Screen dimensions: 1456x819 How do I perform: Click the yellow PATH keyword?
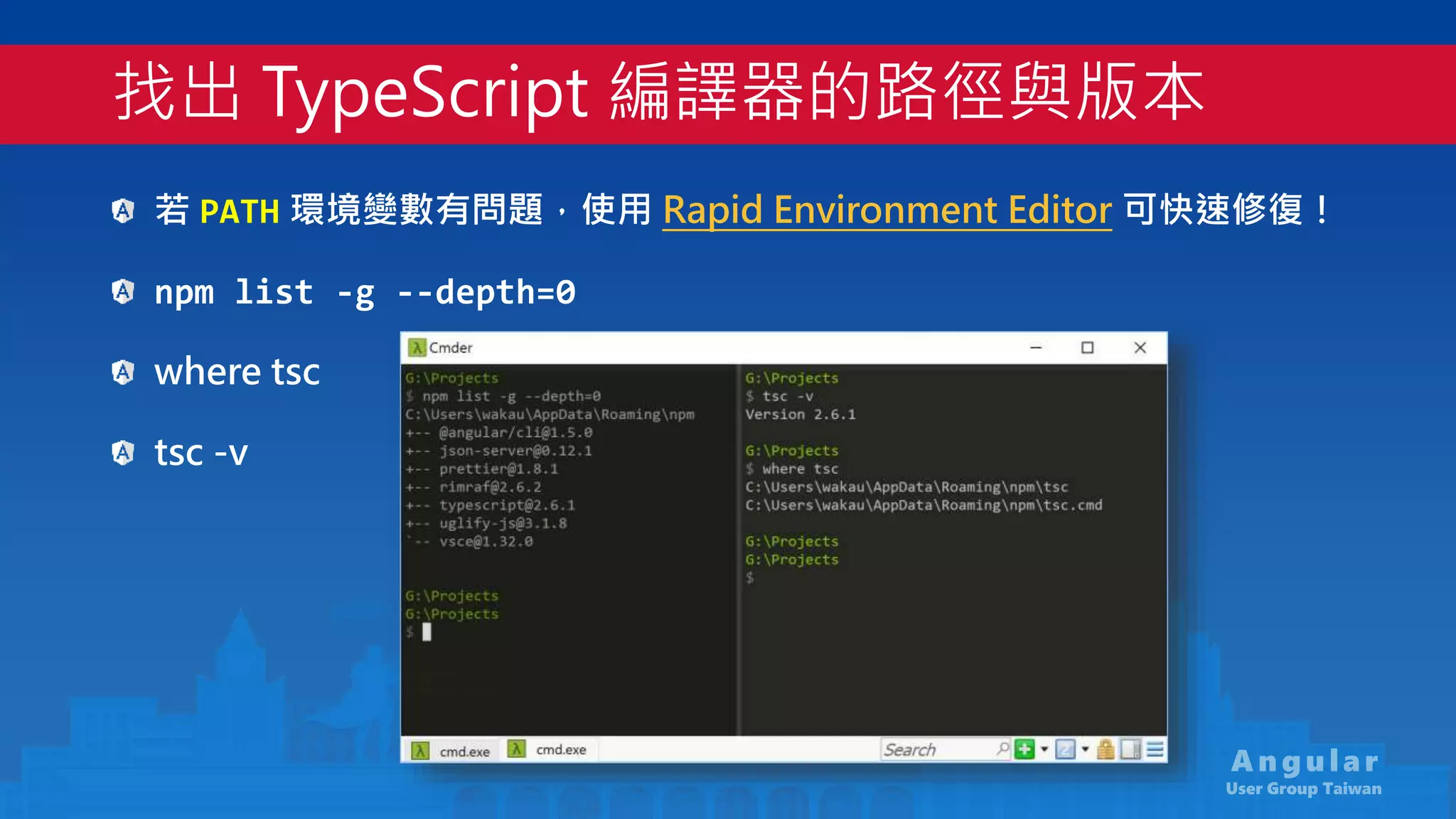pyautogui.click(x=240, y=211)
